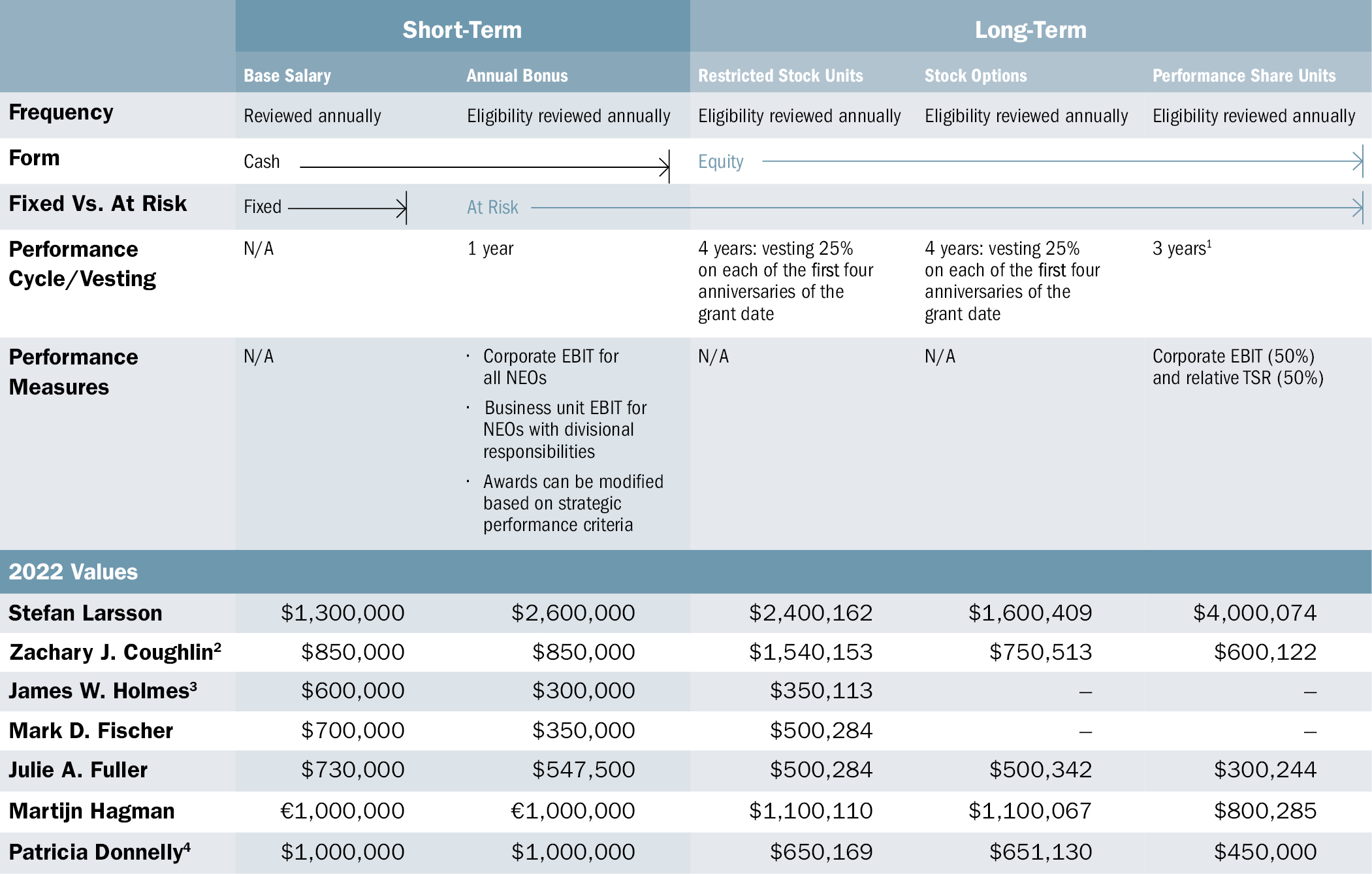Click the Restricted Stock Units heading
The width and height of the screenshot is (1372, 874).
(x=780, y=76)
